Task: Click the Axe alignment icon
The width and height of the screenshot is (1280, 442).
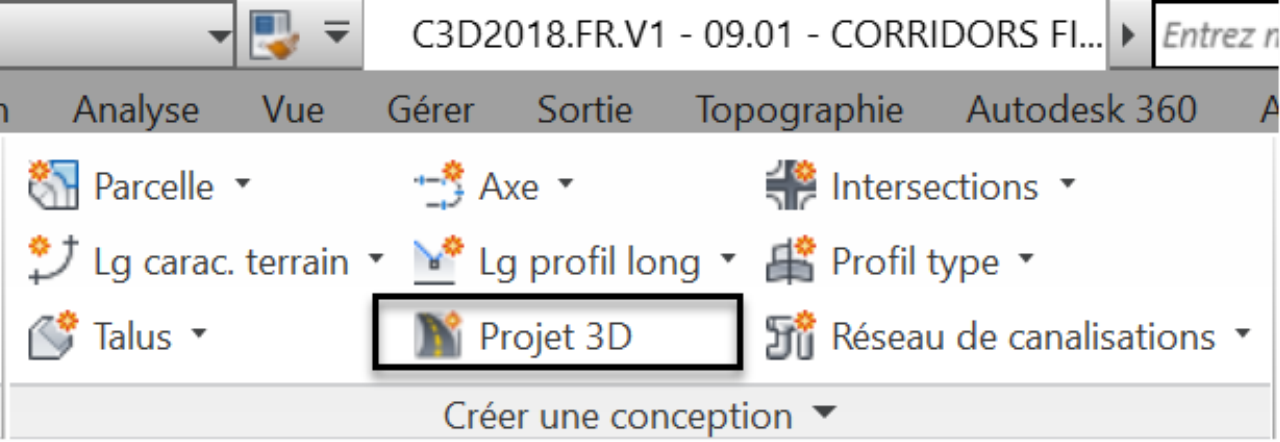Action: (x=439, y=187)
